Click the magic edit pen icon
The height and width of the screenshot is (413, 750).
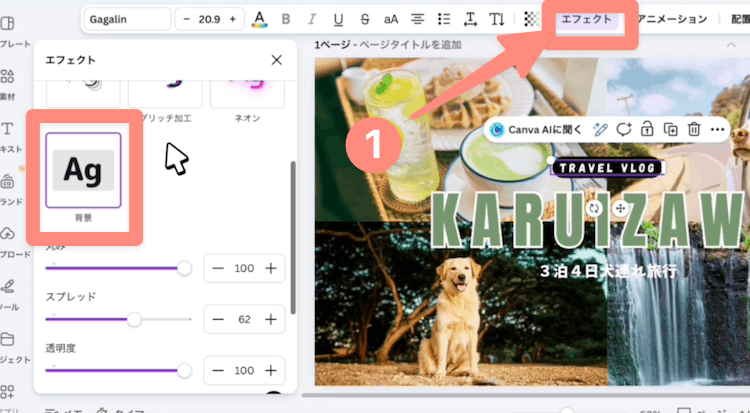point(600,130)
